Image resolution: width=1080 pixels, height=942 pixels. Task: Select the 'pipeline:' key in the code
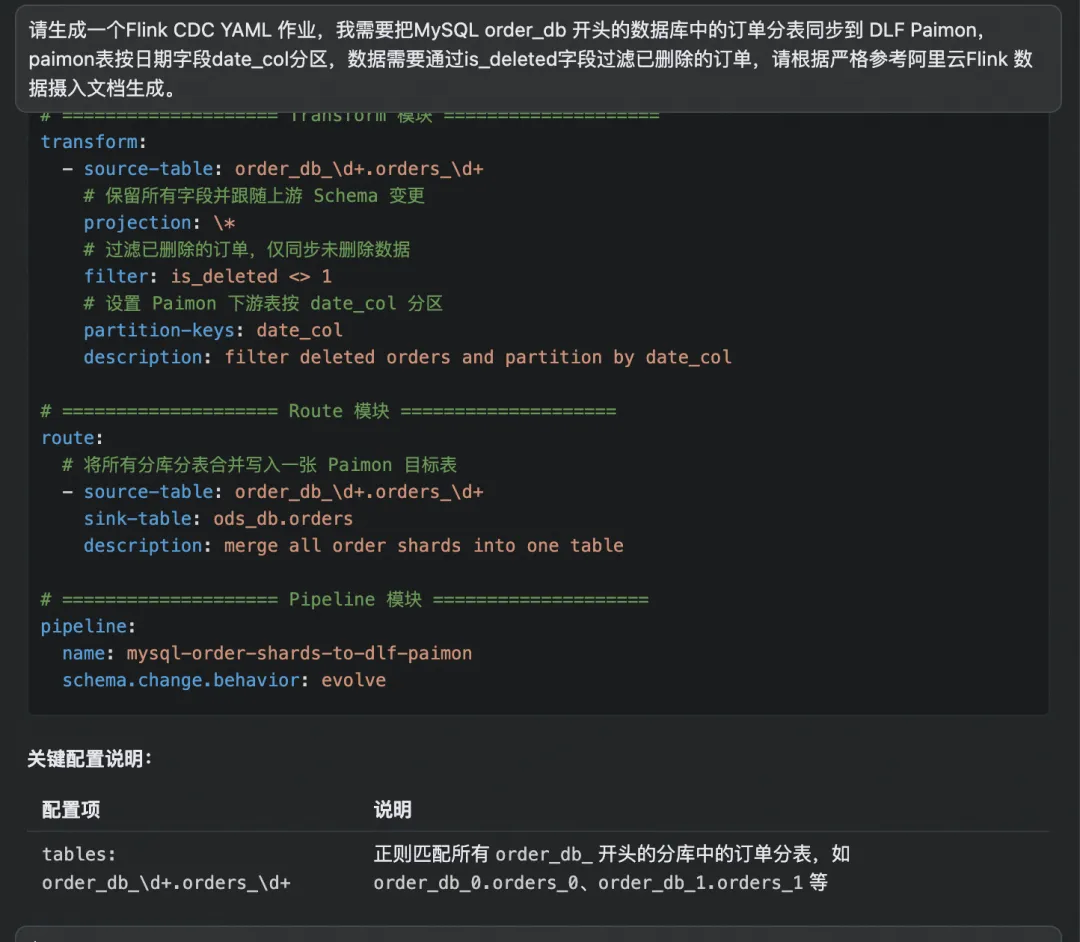88,626
